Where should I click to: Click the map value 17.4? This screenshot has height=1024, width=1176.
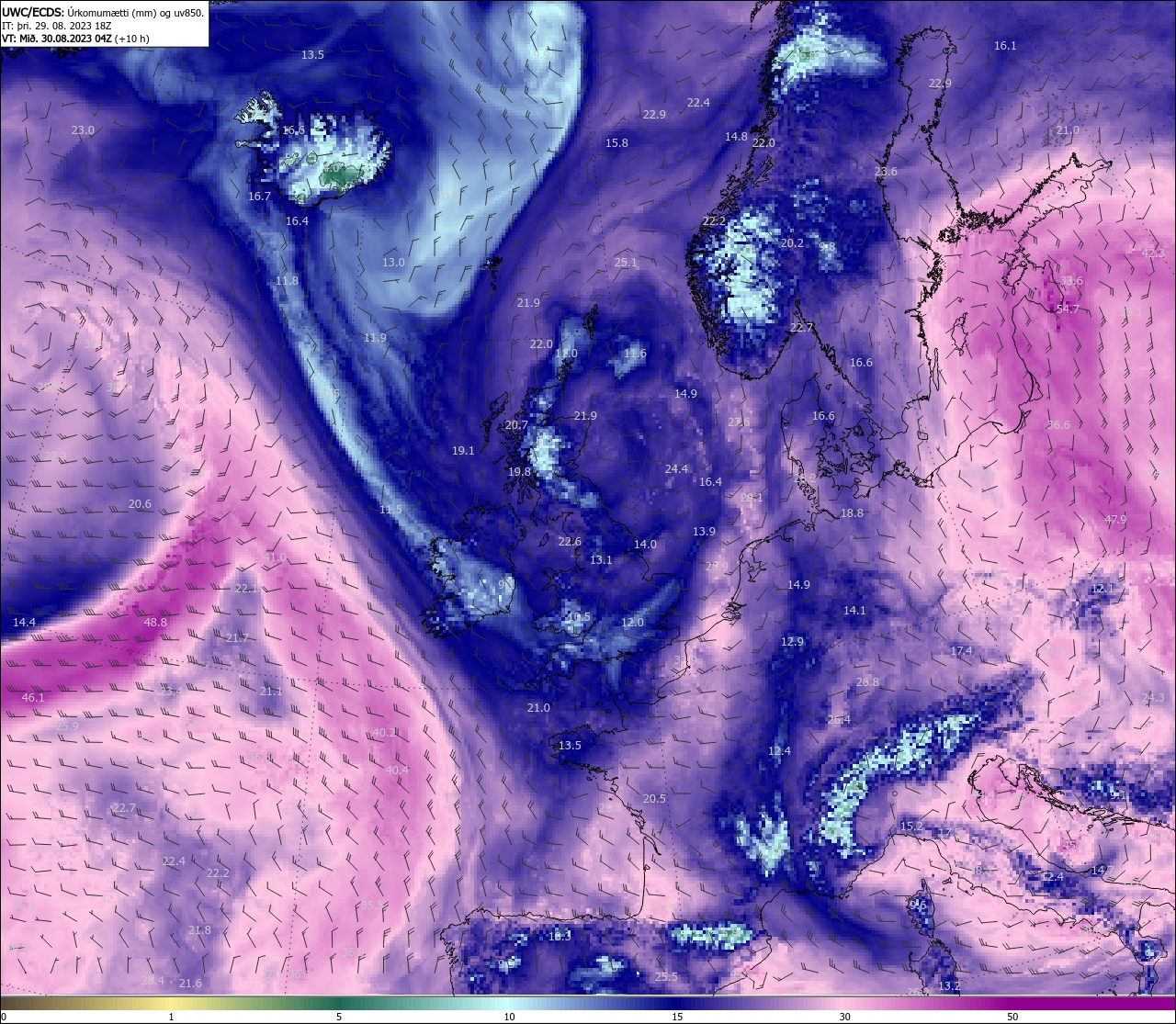click(961, 651)
